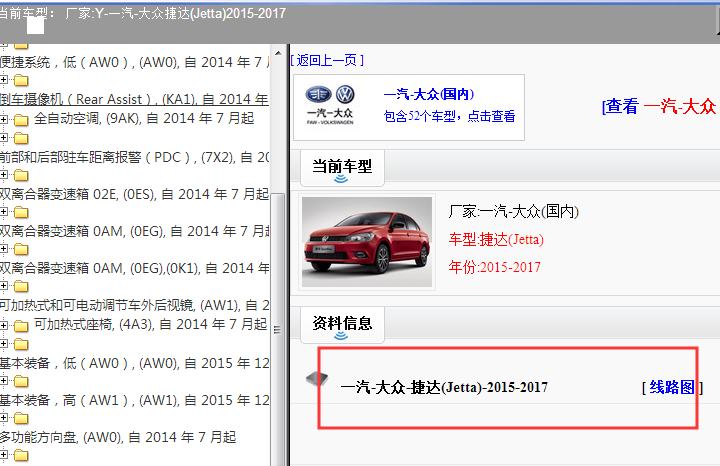
Task: Select 双离合器变速箱 02E, (0ES) item
Action: pyautogui.click(x=134, y=194)
